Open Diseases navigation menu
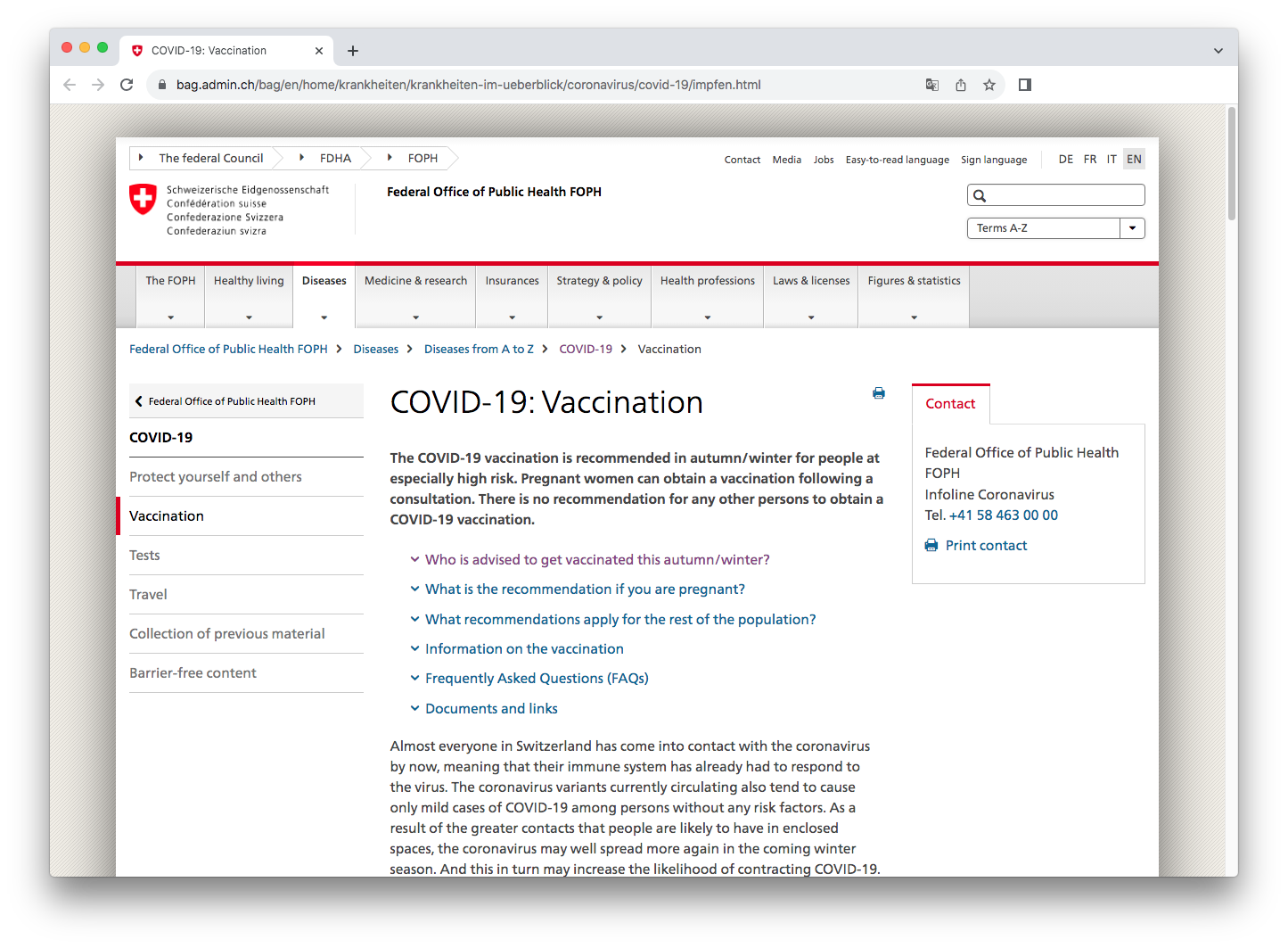 [x=324, y=296]
